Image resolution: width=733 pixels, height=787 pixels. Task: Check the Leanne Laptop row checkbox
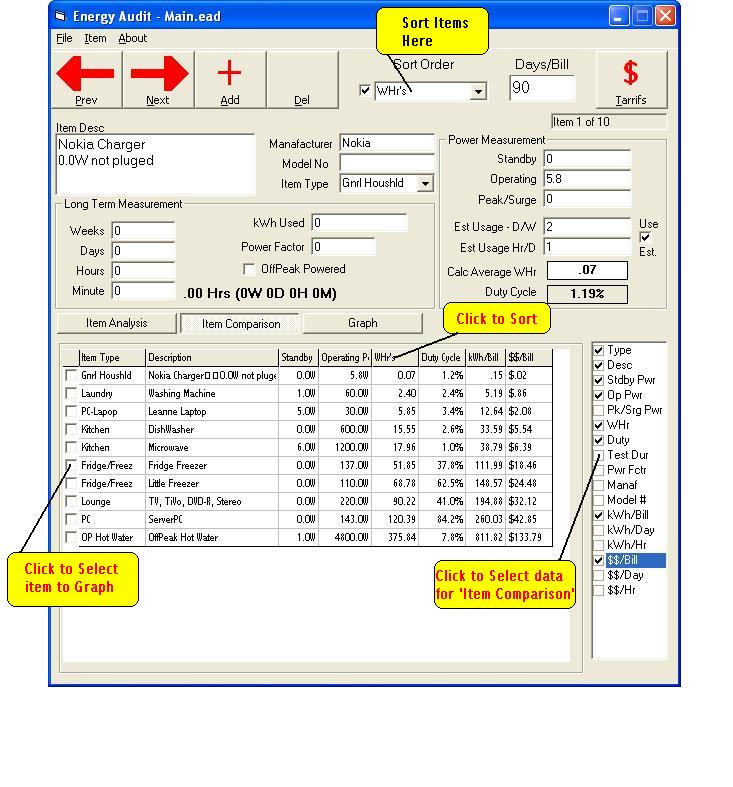pos(71,411)
